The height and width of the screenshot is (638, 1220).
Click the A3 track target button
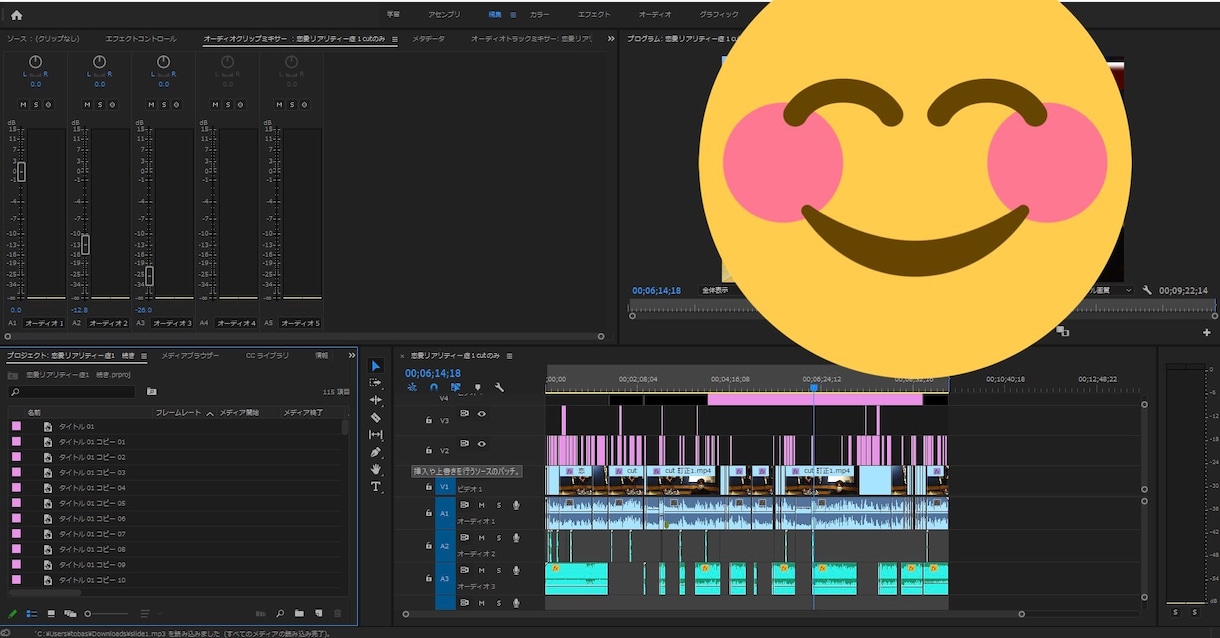[445, 578]
